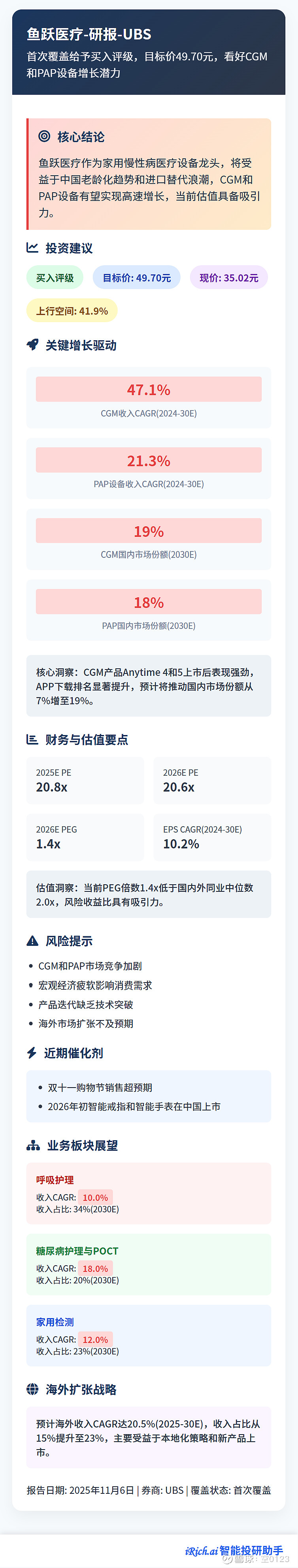Click the line chart icon beside 投资建议
Viewport: 298px width, 1568px height.
pyautogui.click(x=32, y=248)
